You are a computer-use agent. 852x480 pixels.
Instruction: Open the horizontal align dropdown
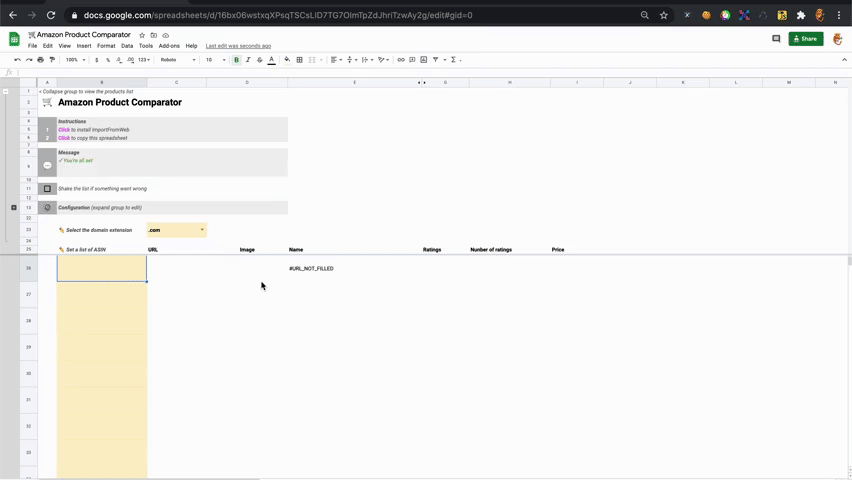(336, 60)
